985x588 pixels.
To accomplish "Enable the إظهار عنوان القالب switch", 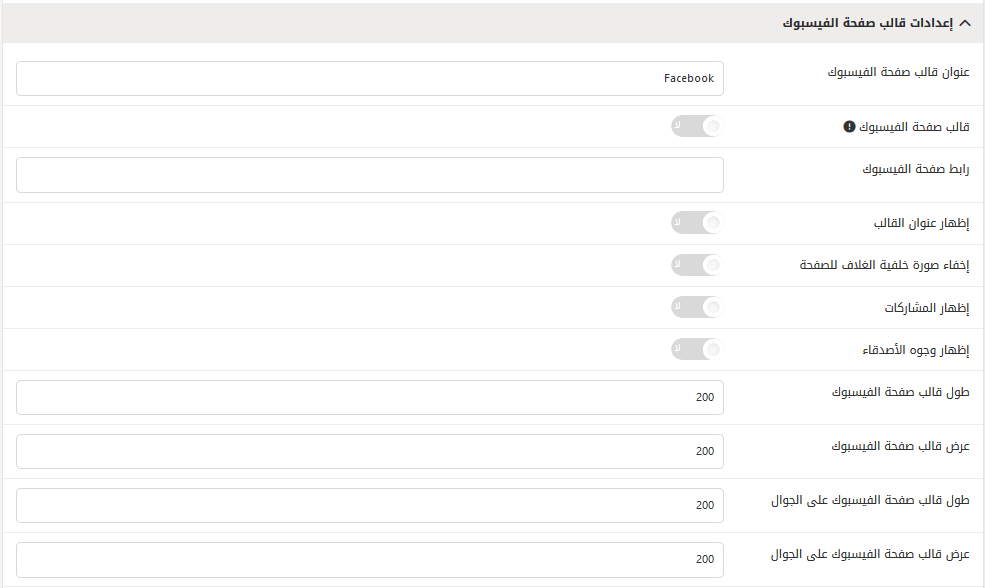I will point(697,222).
